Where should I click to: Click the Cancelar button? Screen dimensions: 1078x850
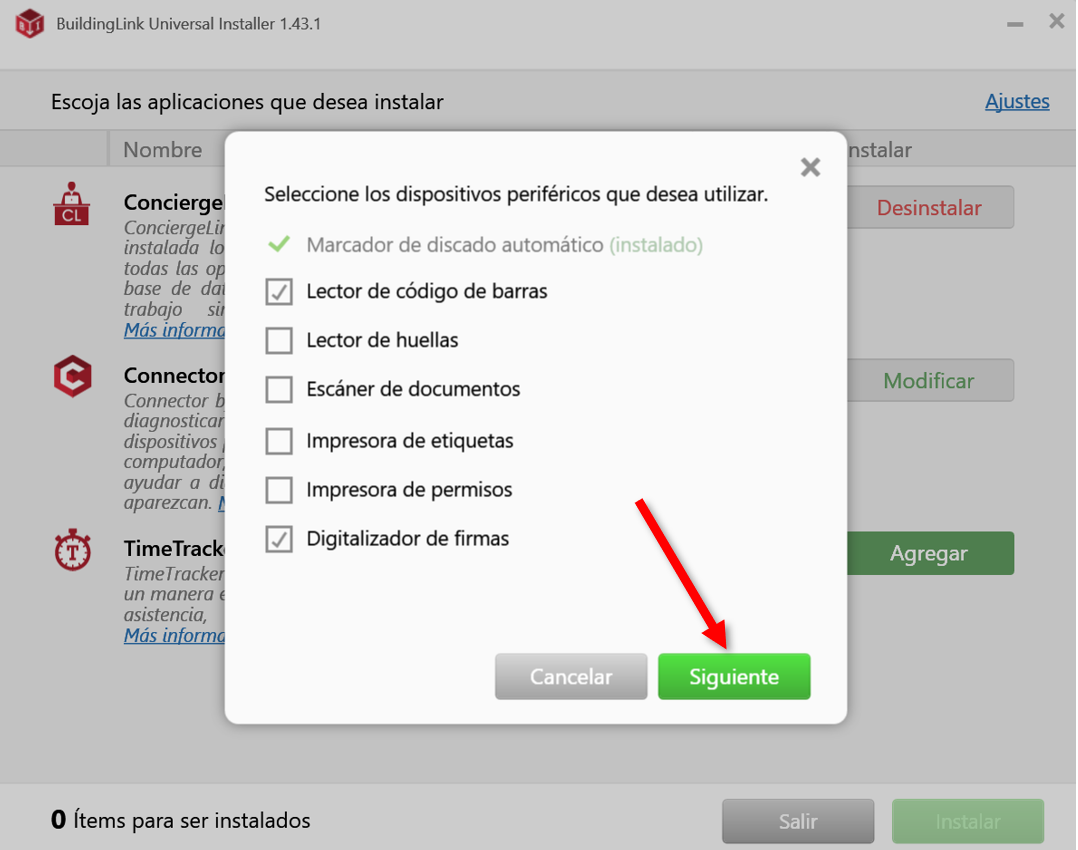[x=571, y=677]
